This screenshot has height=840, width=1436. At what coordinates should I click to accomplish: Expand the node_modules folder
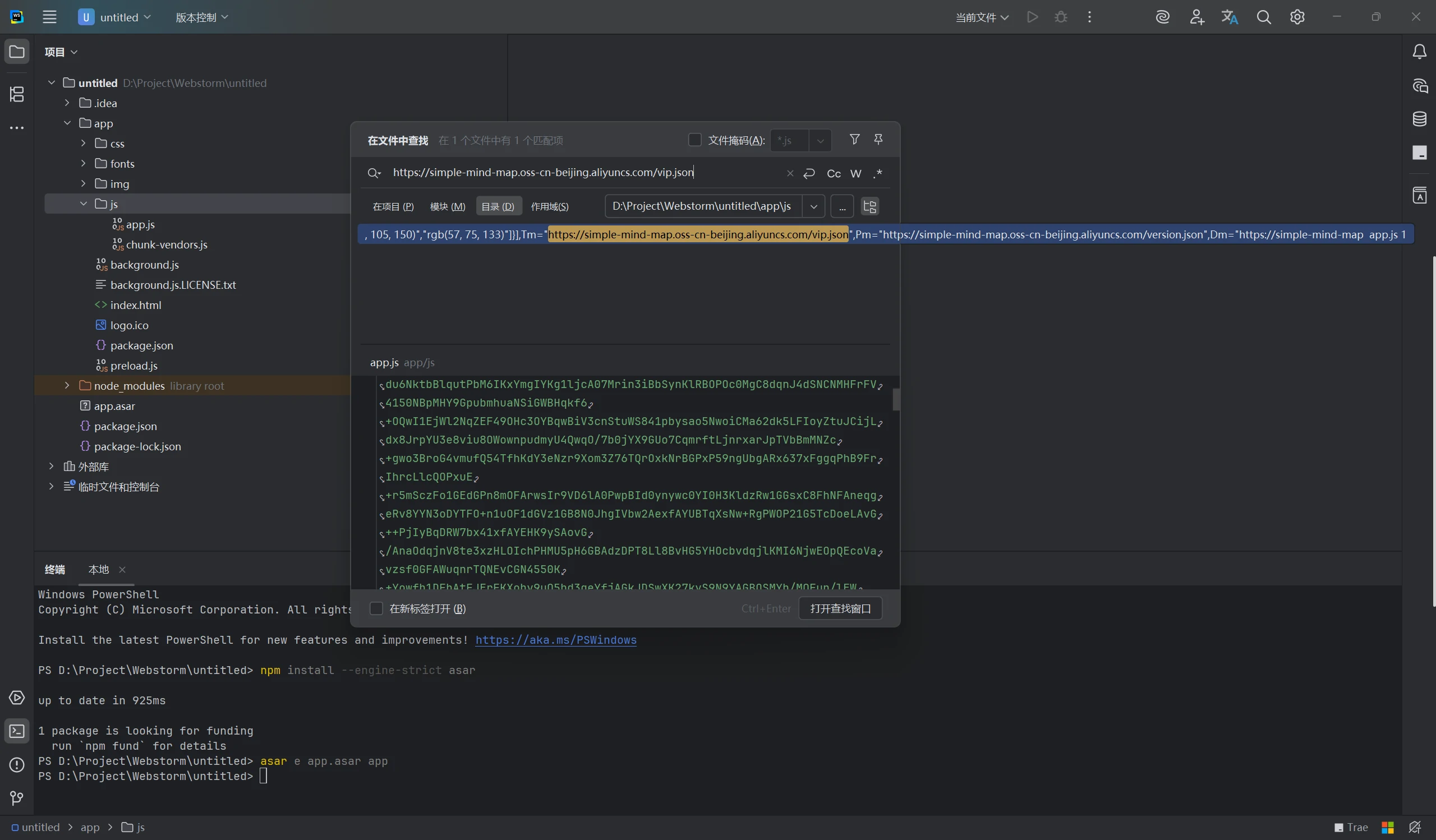(67, 386)
